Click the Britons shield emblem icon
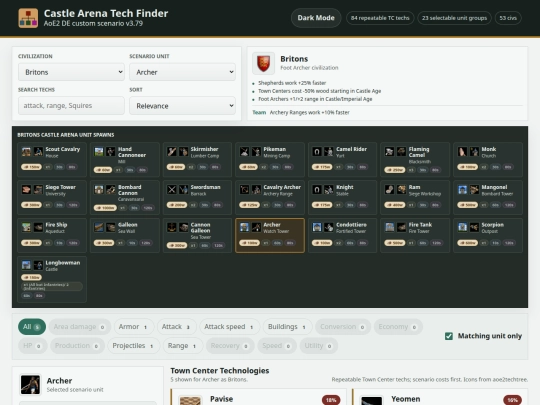The image size is (540, 405). click(x=263, y=63)
